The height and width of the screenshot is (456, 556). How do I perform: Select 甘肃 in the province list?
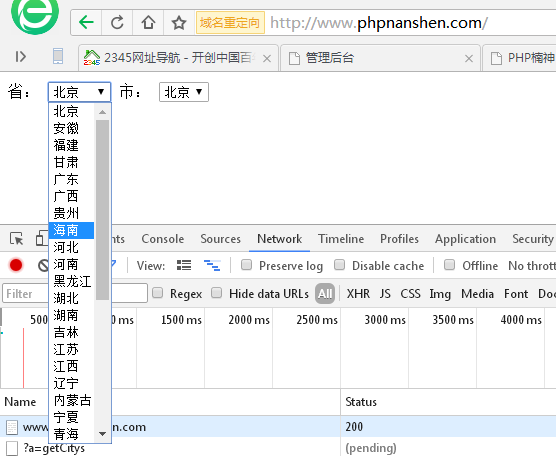[72, 162]
